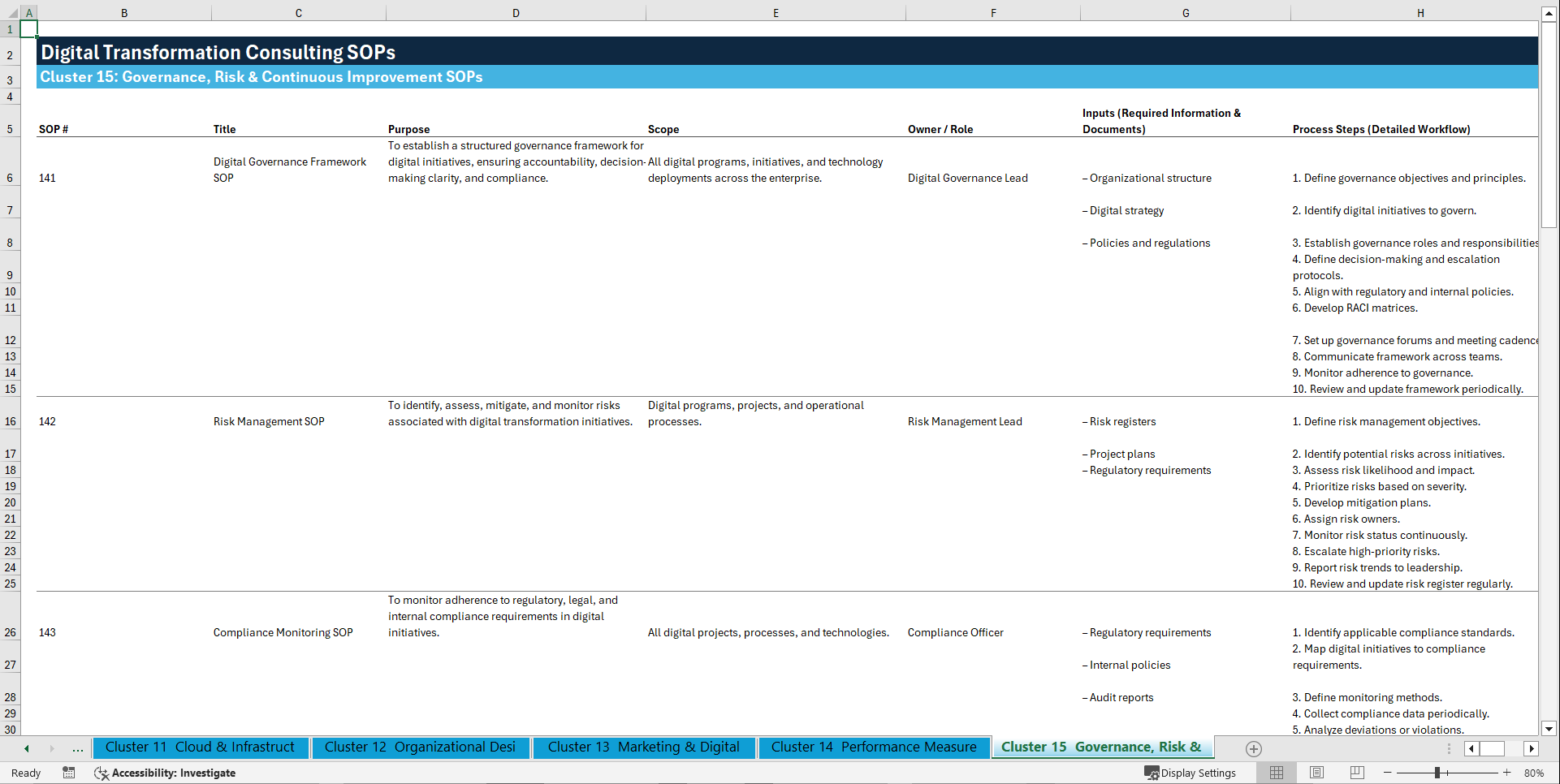
Task: Select the Page Layout view icon
Action: [1316, 773]
